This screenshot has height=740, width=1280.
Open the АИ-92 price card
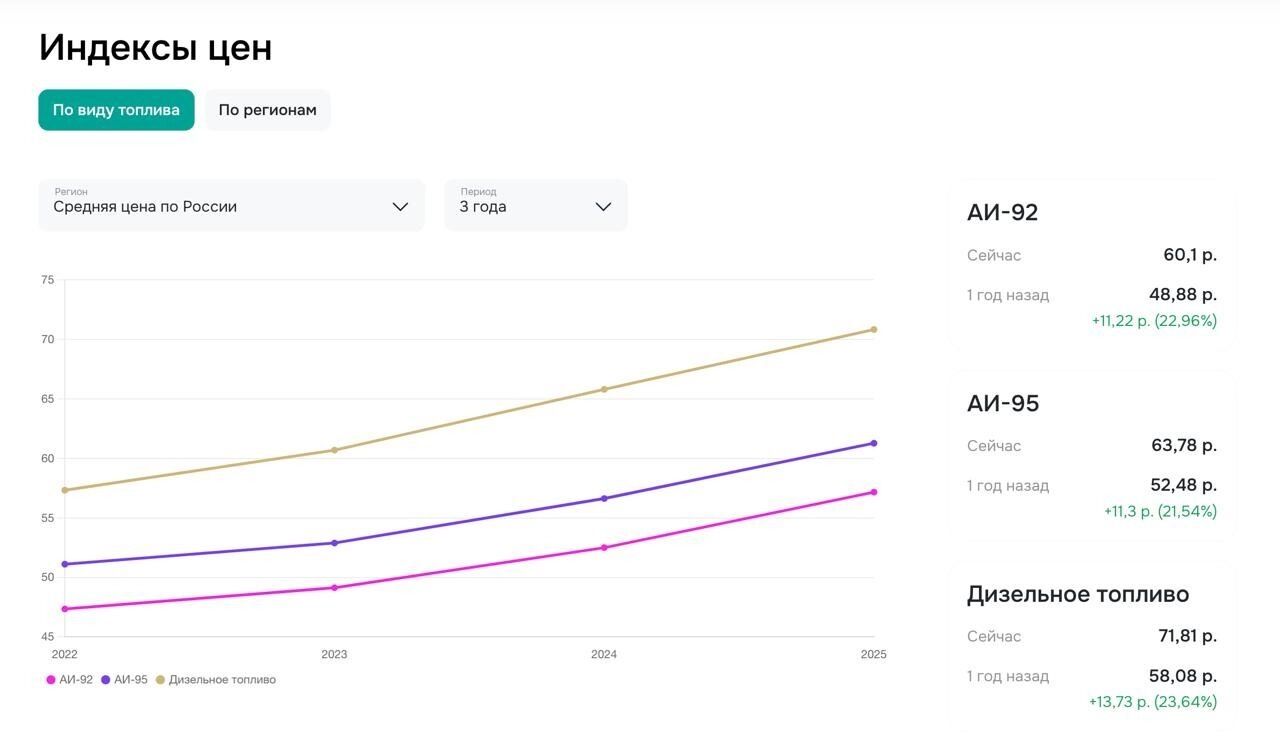(1092, 266)
